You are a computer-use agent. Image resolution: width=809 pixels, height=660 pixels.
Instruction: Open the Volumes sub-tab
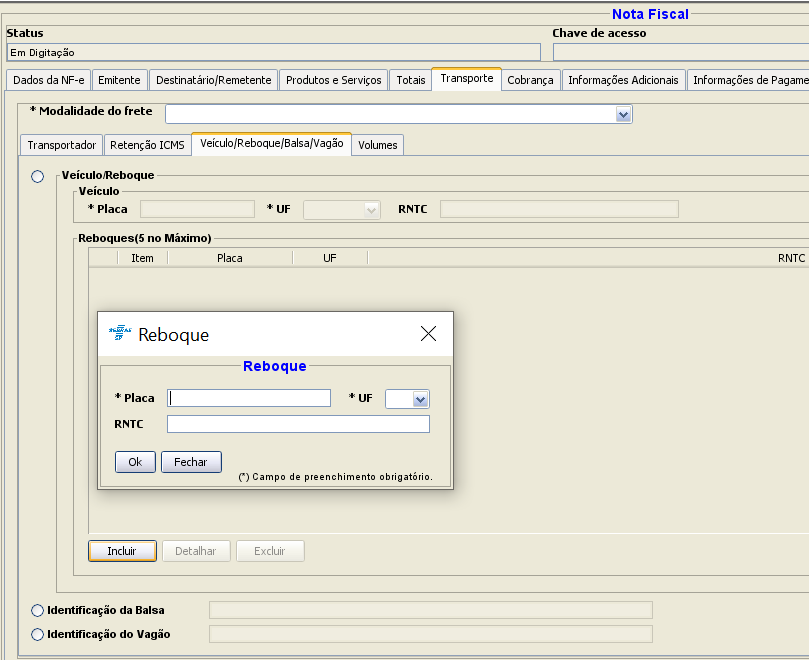pos(377,145)
